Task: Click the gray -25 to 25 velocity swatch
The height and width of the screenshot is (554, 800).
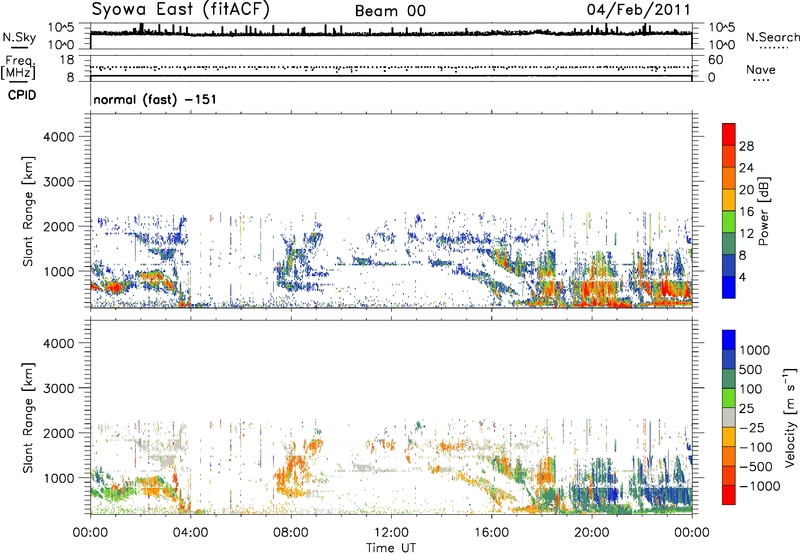Action: pyautogui.click(x=729, y=417)
